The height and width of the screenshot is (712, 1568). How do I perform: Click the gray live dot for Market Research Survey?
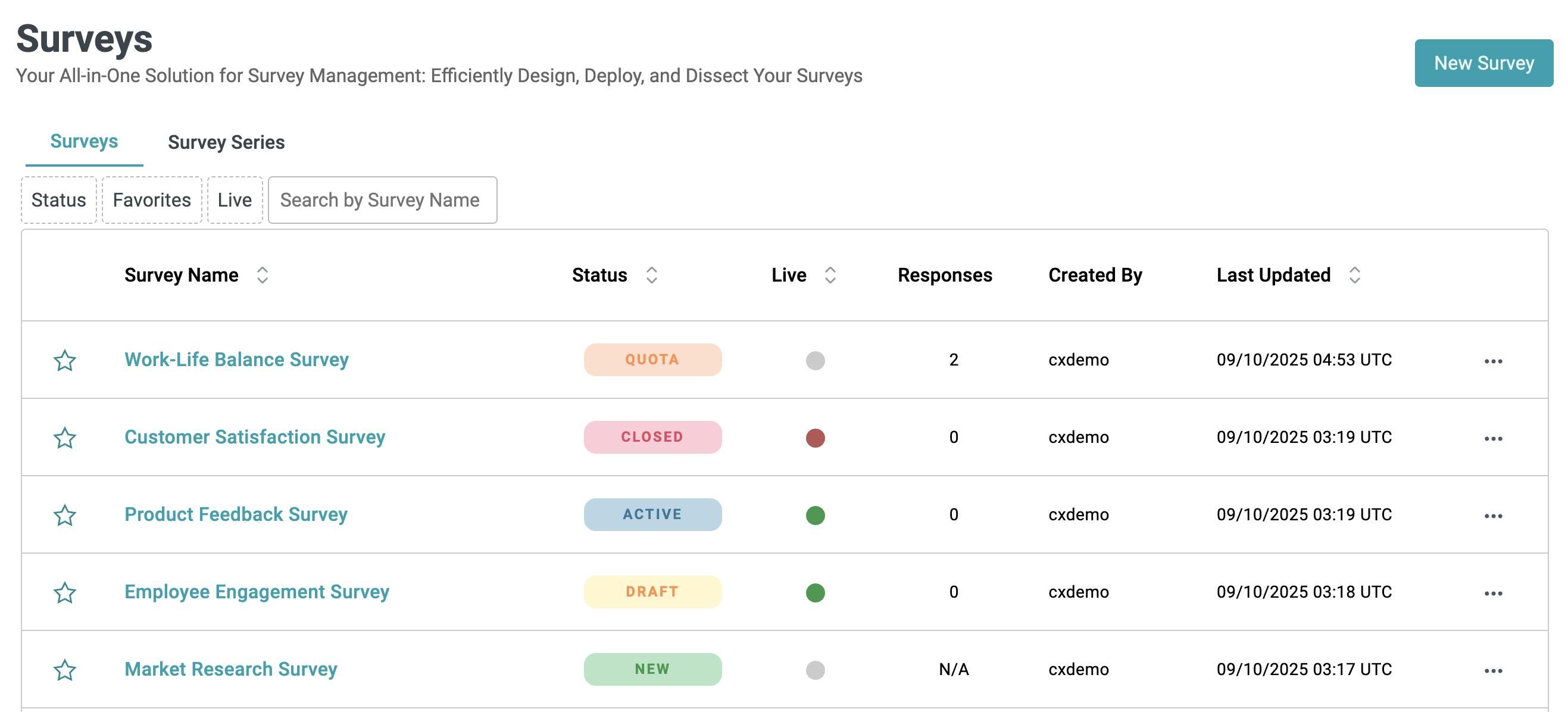815,669
